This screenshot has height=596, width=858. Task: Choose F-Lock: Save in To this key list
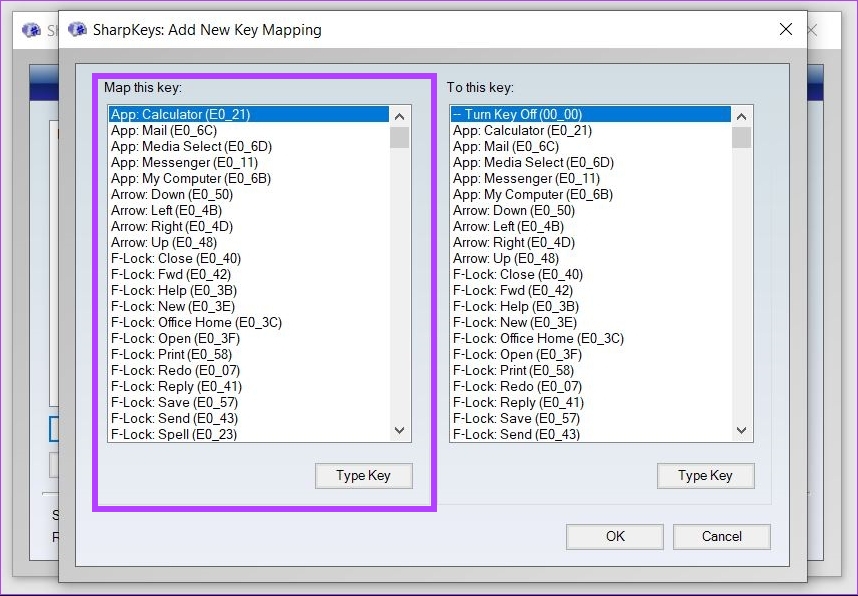click(591, 418)
